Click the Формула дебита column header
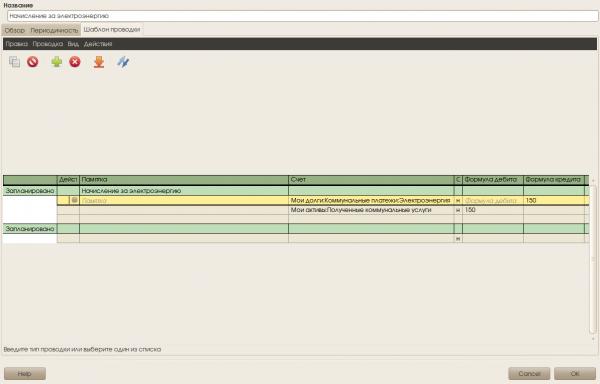Viewport: 600px width, 384px height. click(x=492, y=179)
